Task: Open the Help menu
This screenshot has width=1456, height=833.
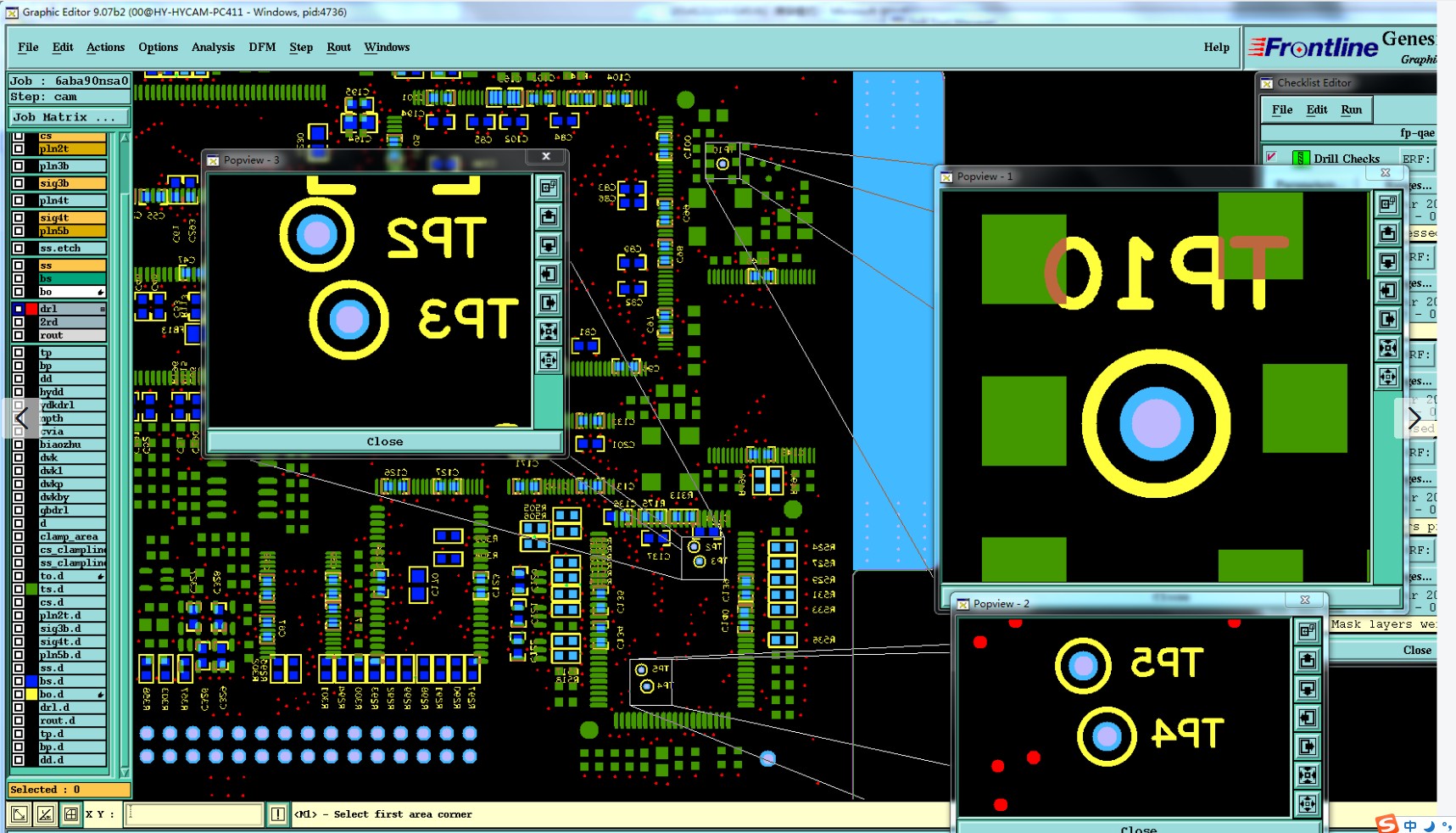Action: click(1216, 48)
